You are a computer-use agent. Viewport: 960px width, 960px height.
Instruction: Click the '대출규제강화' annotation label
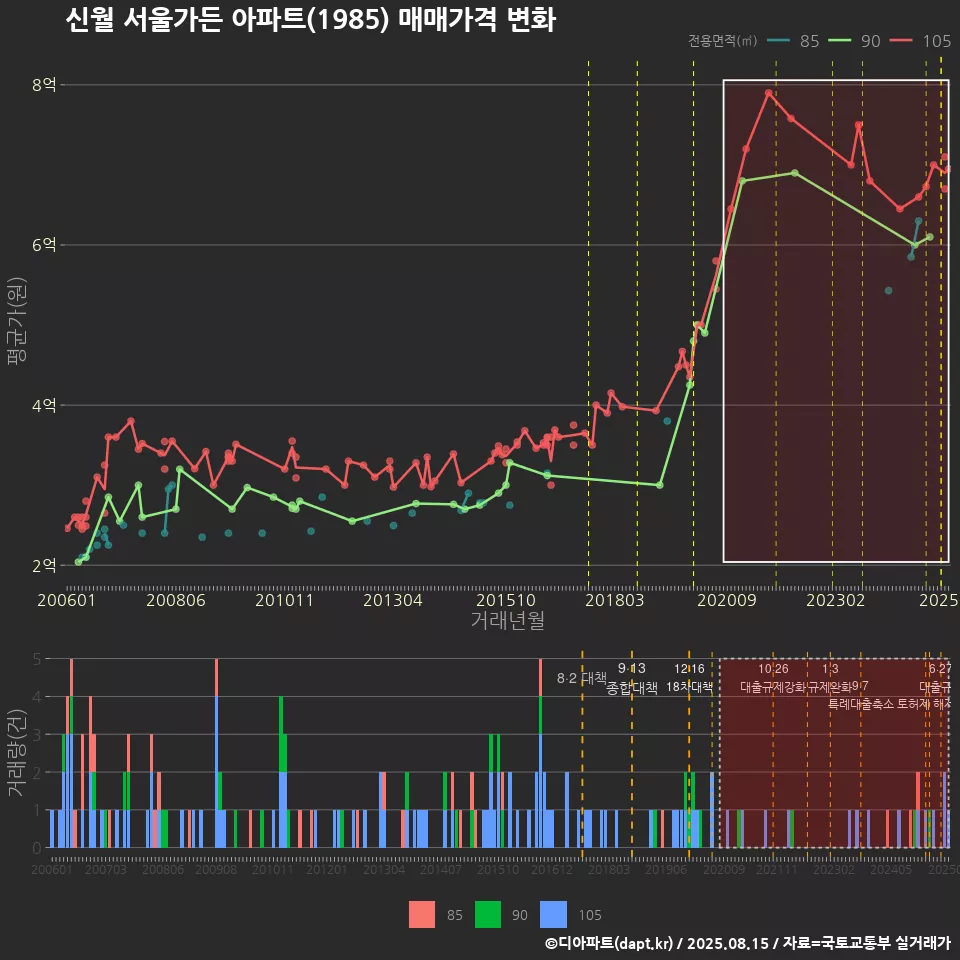[x=773, y=687]
